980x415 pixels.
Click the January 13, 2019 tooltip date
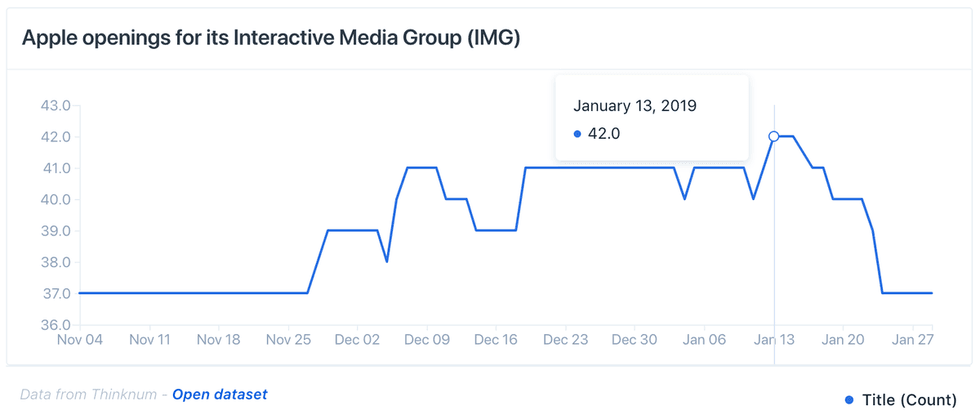tap(634, 105)
